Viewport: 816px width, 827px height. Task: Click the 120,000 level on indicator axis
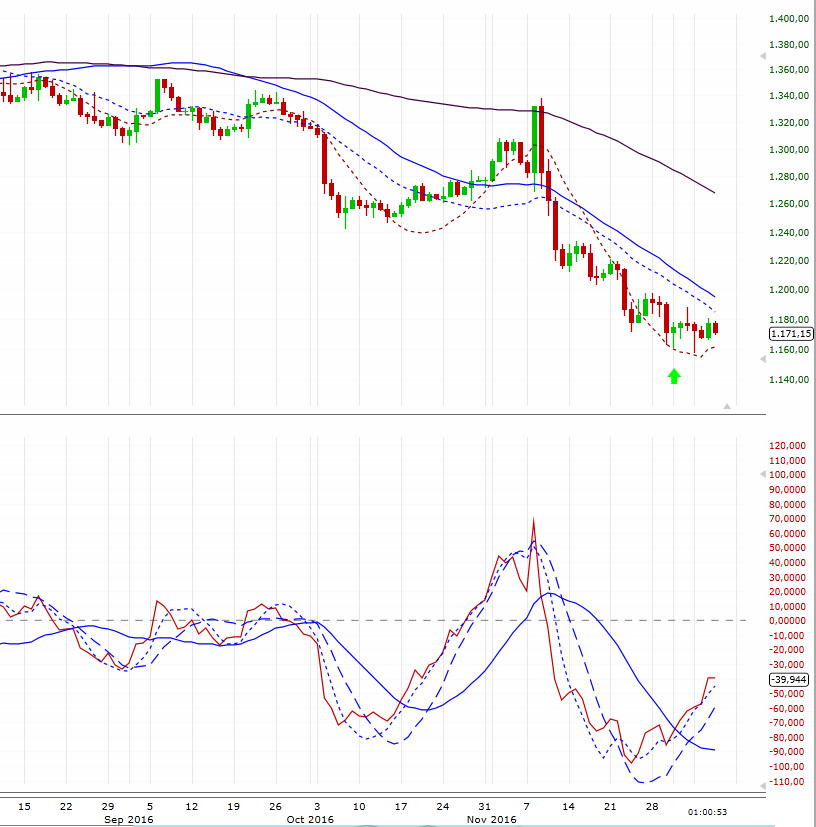[790, 446]
